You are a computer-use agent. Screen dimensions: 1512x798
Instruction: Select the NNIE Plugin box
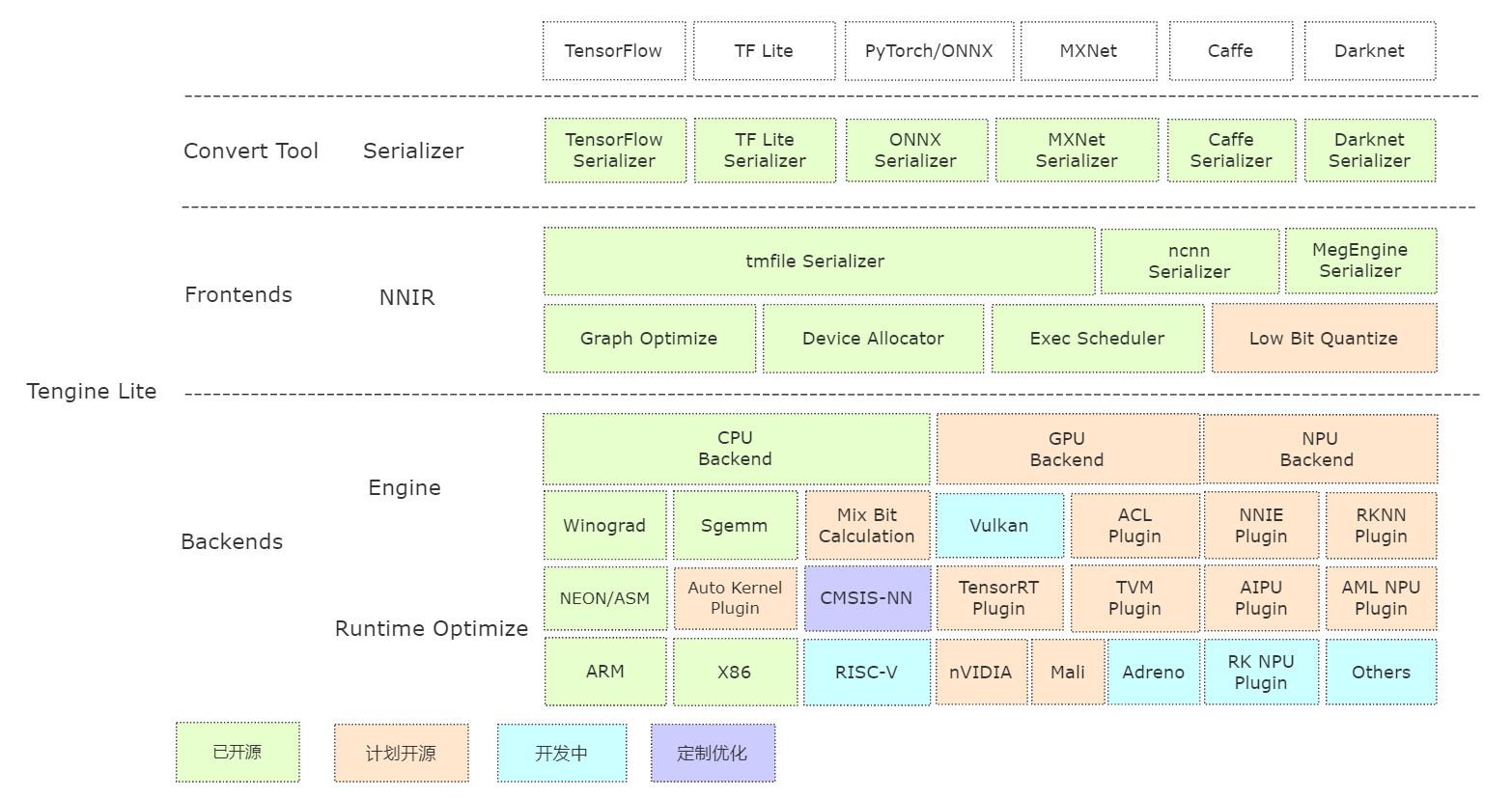(x=1261, y=526)
